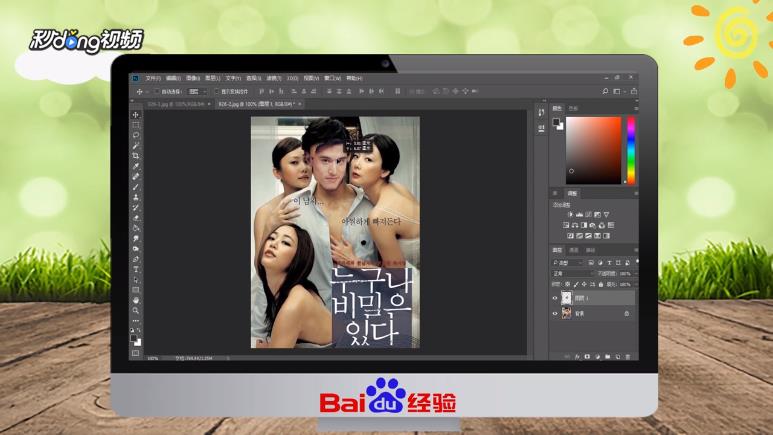Select the Quick Selection wand tool
This screenshot has height=435, width=773.
coord(136,145)
